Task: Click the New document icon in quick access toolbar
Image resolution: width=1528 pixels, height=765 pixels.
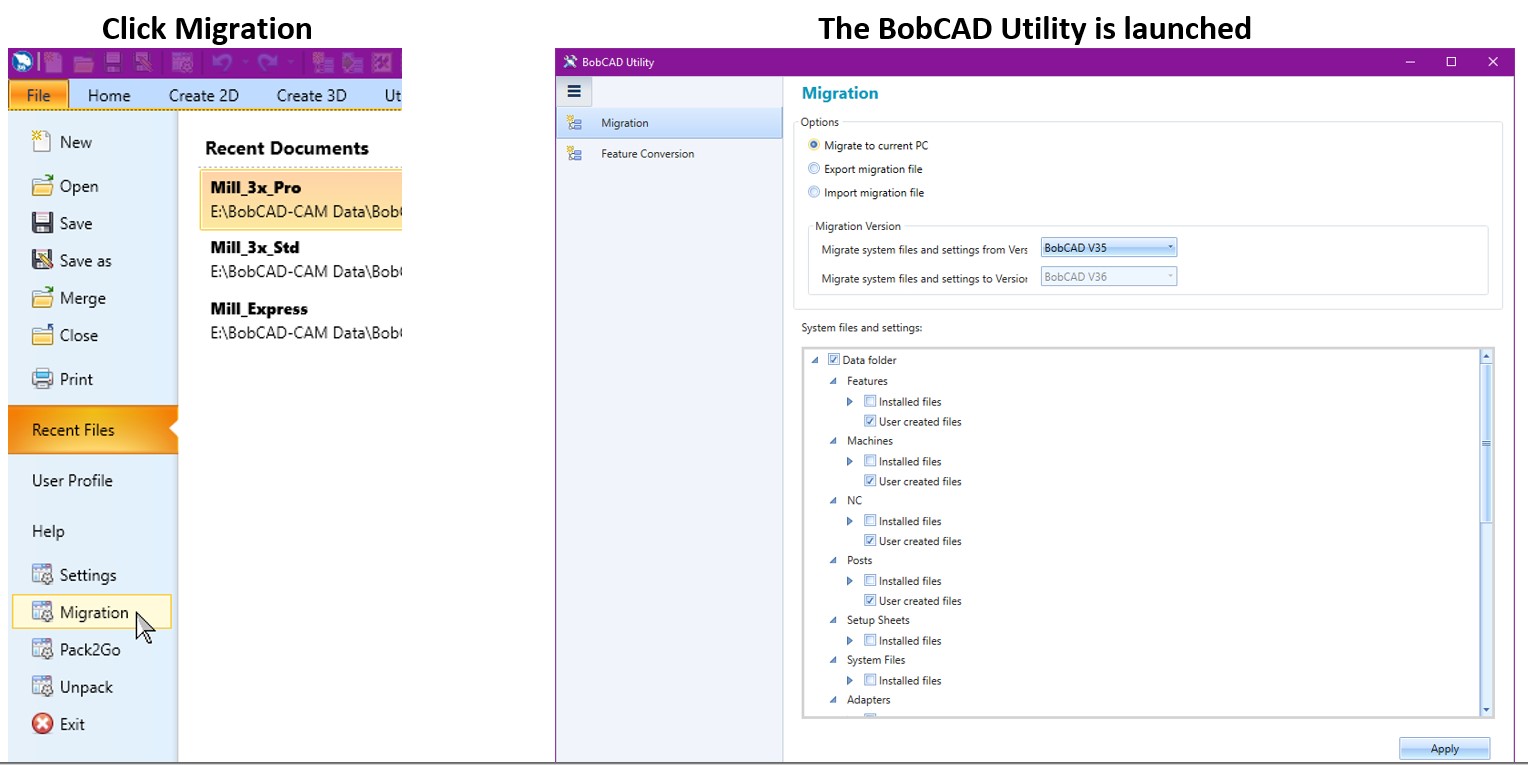Action: pyautogui.click(x=53, y=62)
